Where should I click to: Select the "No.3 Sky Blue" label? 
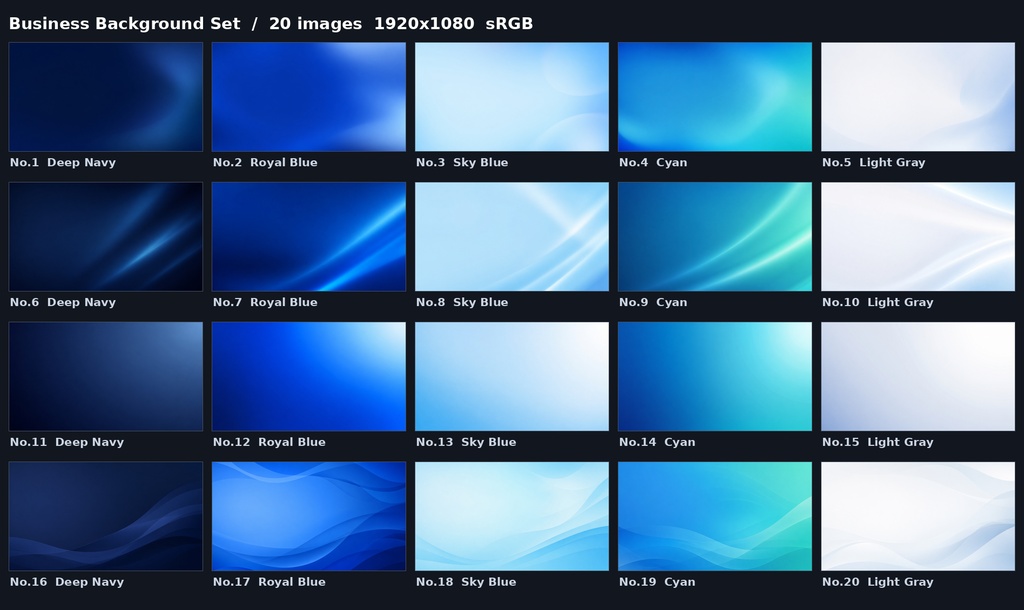pos(462,163)
